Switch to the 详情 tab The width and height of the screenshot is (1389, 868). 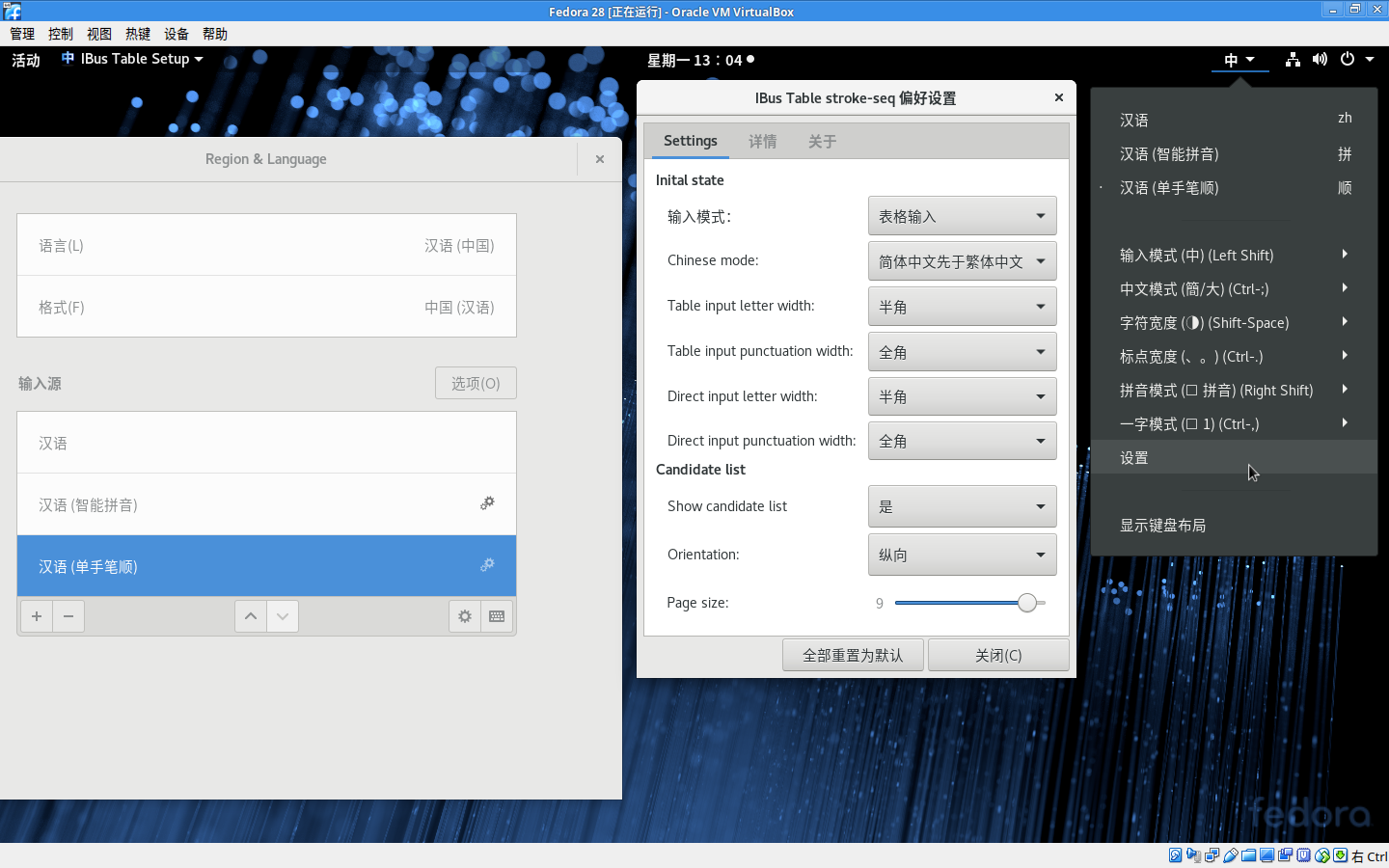pos(763,141)
